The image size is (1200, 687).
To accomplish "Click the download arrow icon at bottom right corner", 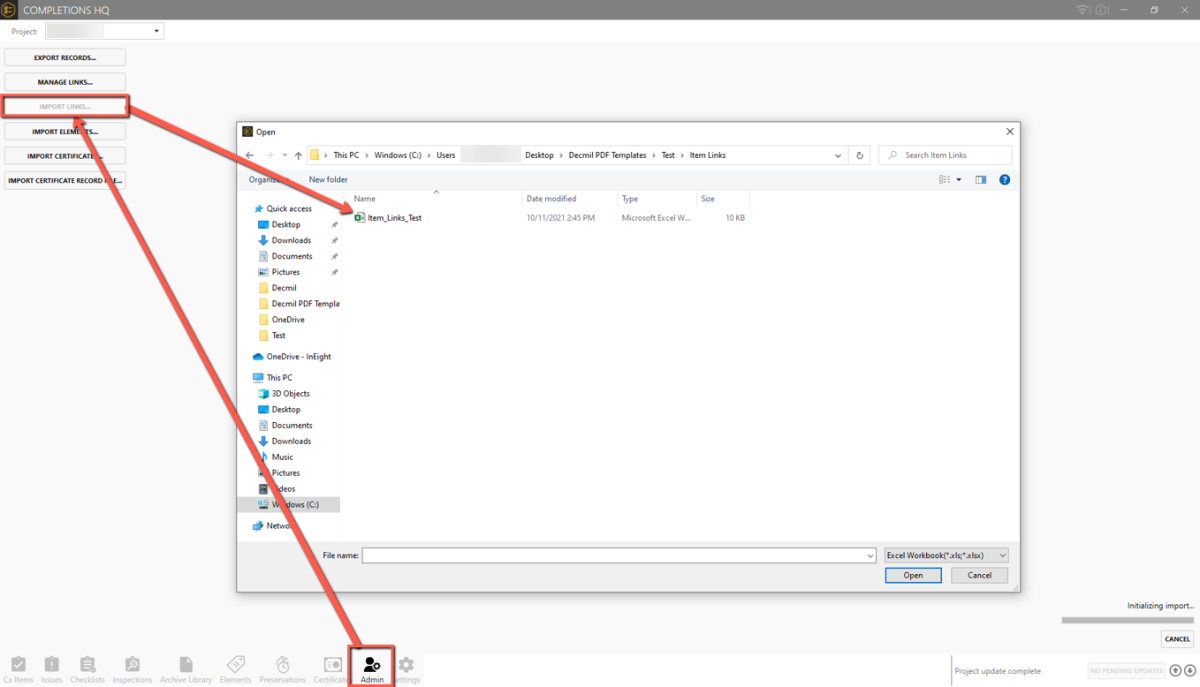I will (1190, 671).
